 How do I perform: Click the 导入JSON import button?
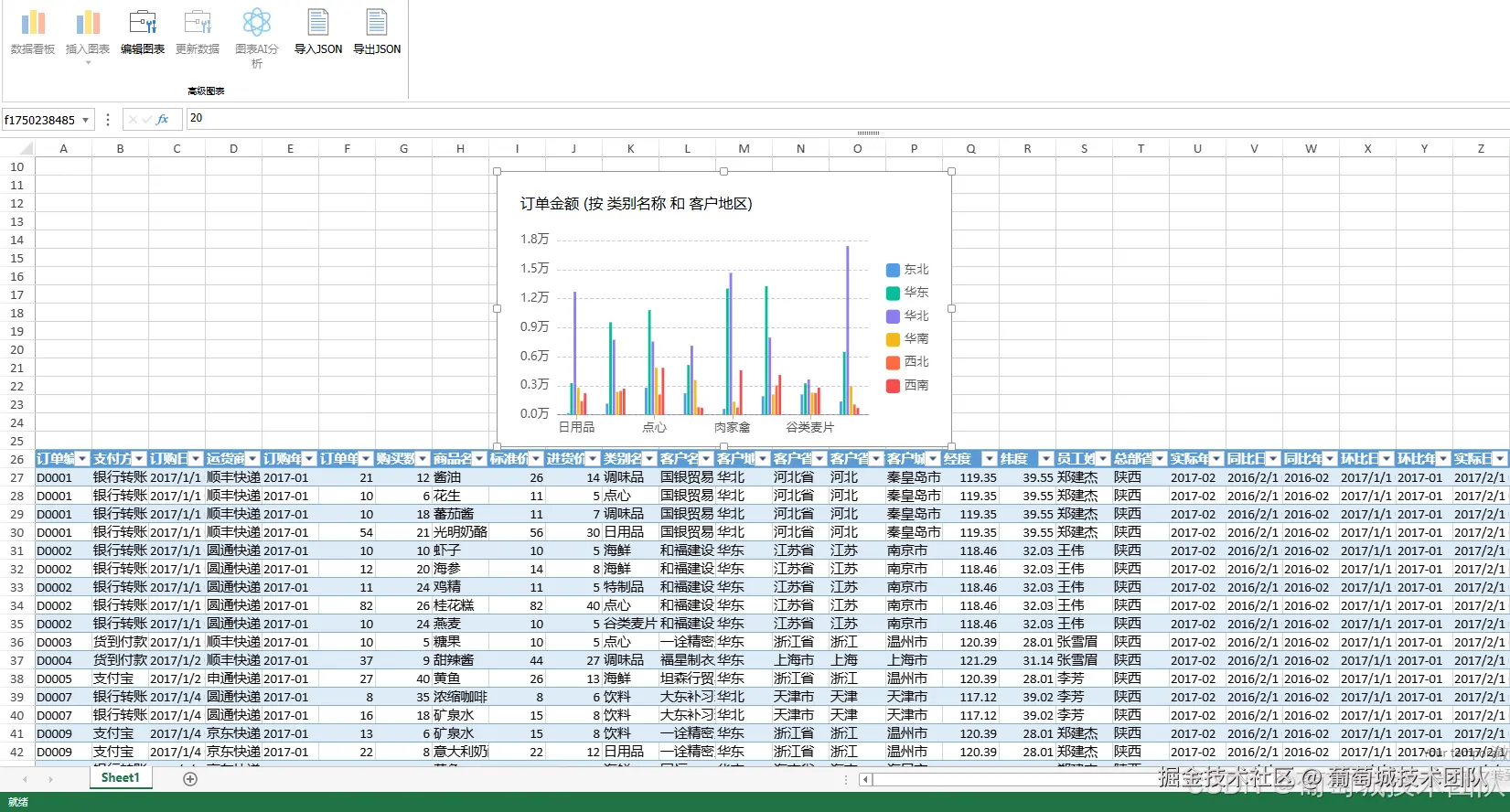[x=318, y=32]
